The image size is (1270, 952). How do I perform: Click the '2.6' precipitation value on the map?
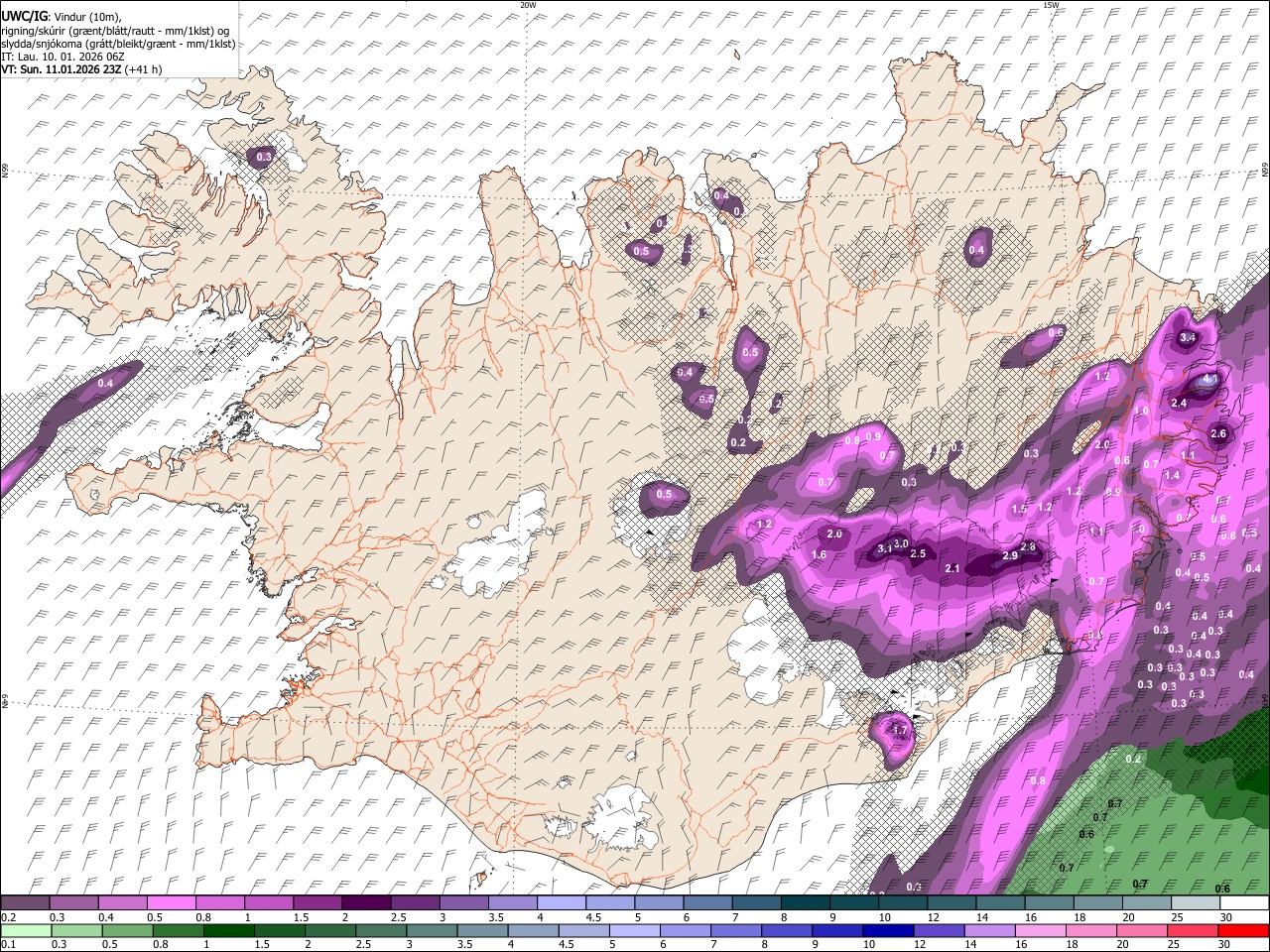coord(1219,433)
